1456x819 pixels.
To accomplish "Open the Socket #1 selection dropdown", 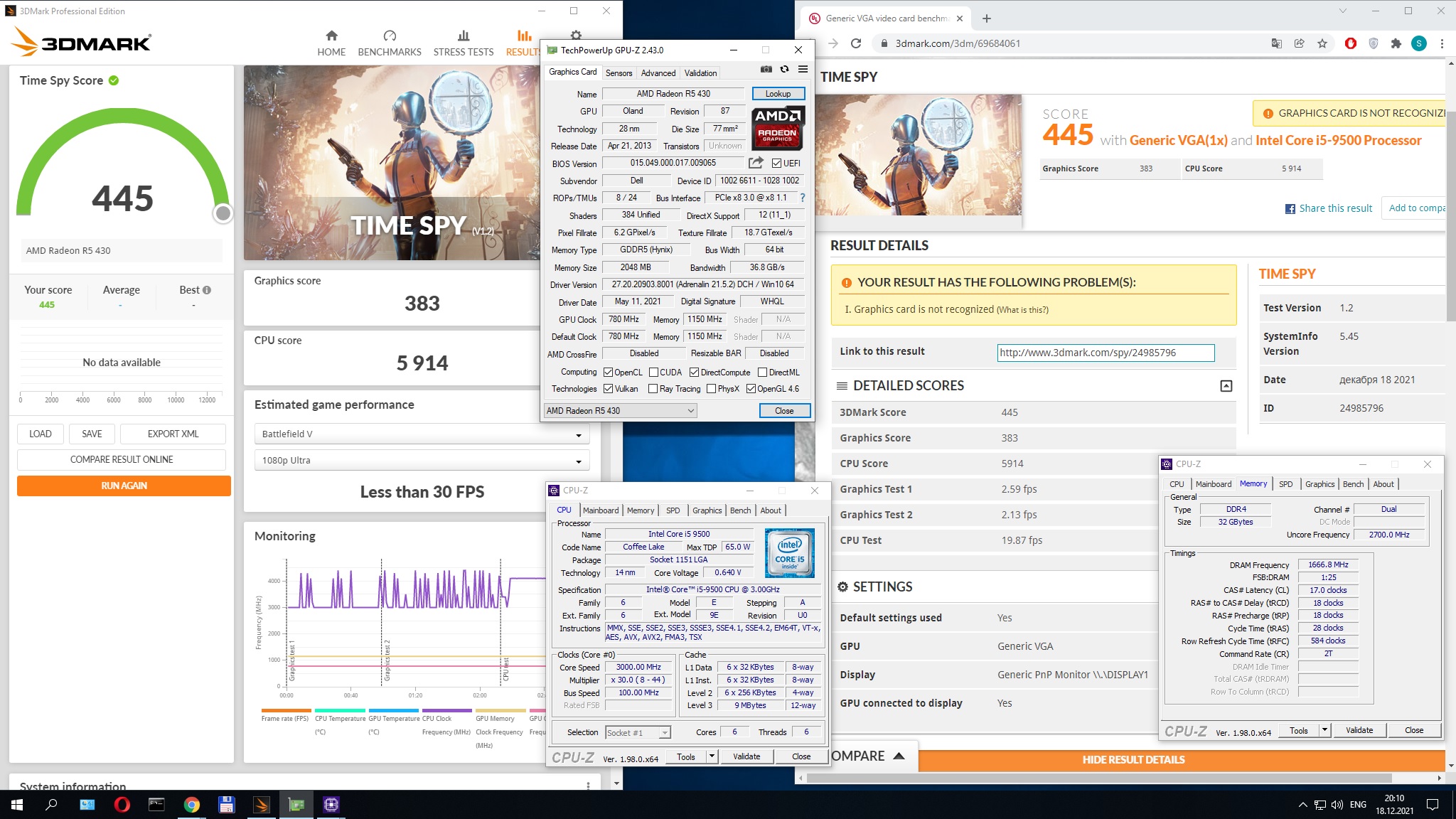I will 638,733.
